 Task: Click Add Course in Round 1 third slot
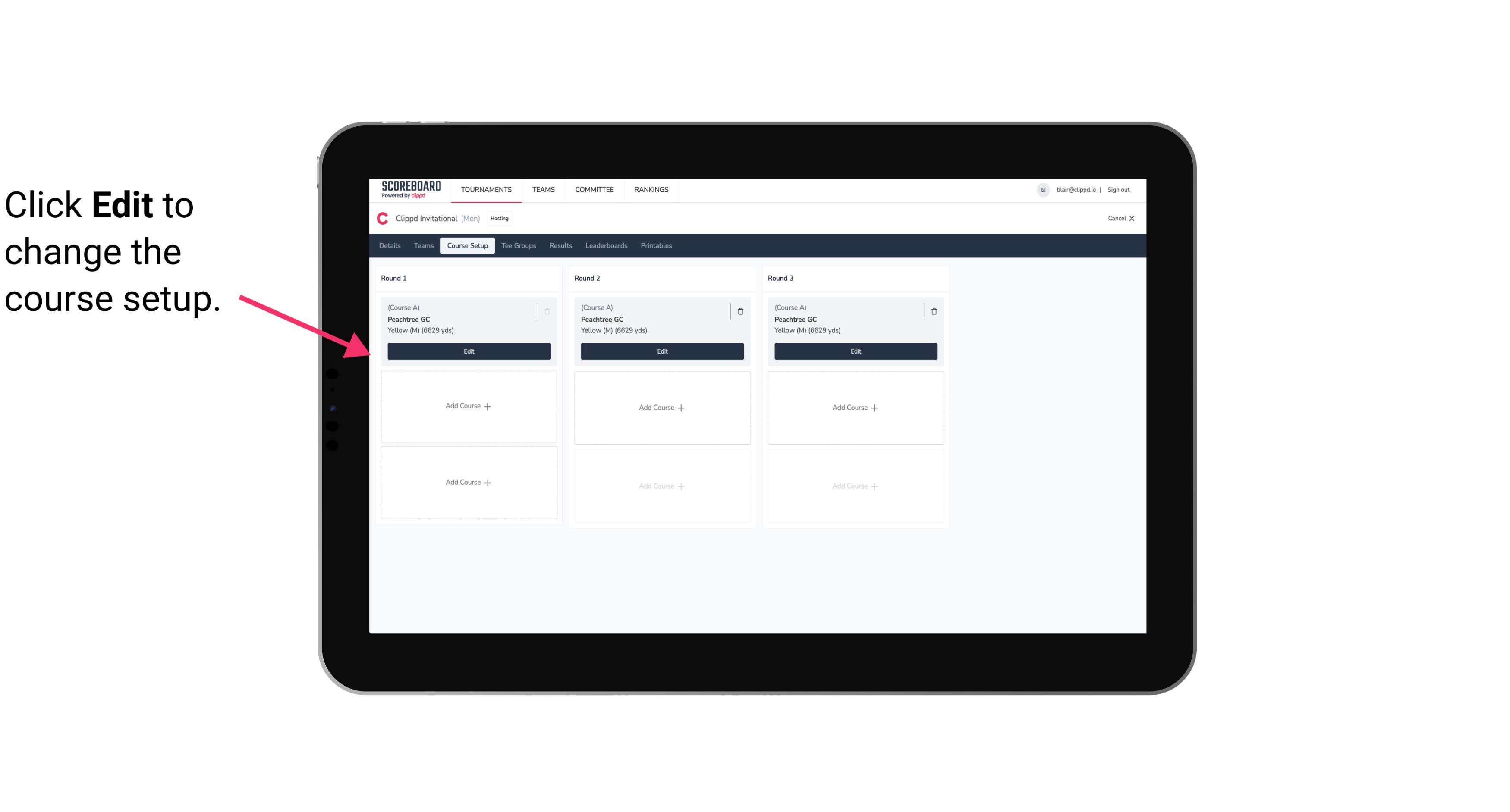point(468,482)
